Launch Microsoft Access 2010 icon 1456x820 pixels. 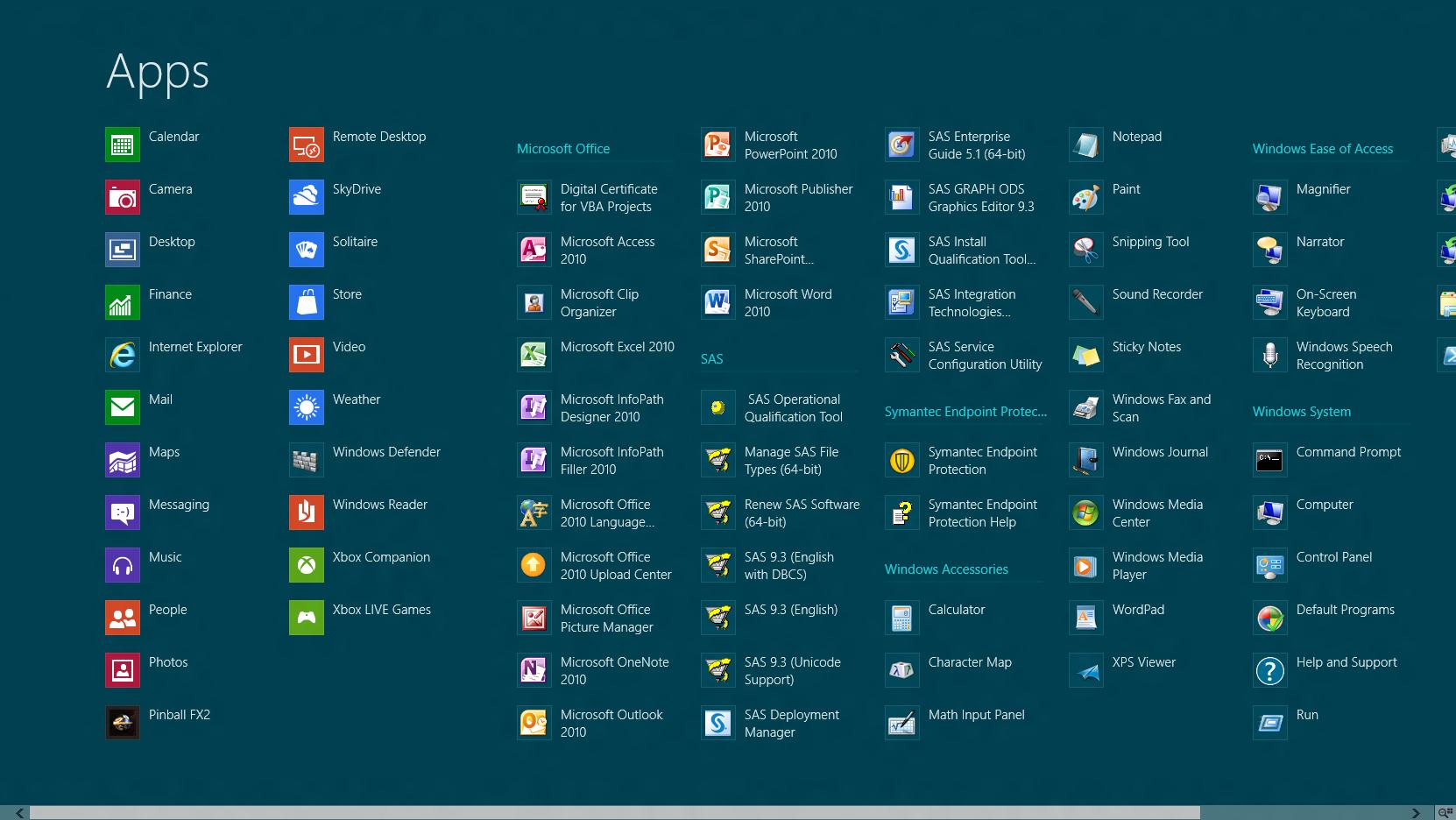pyautogui.click(x=534, y=250)
